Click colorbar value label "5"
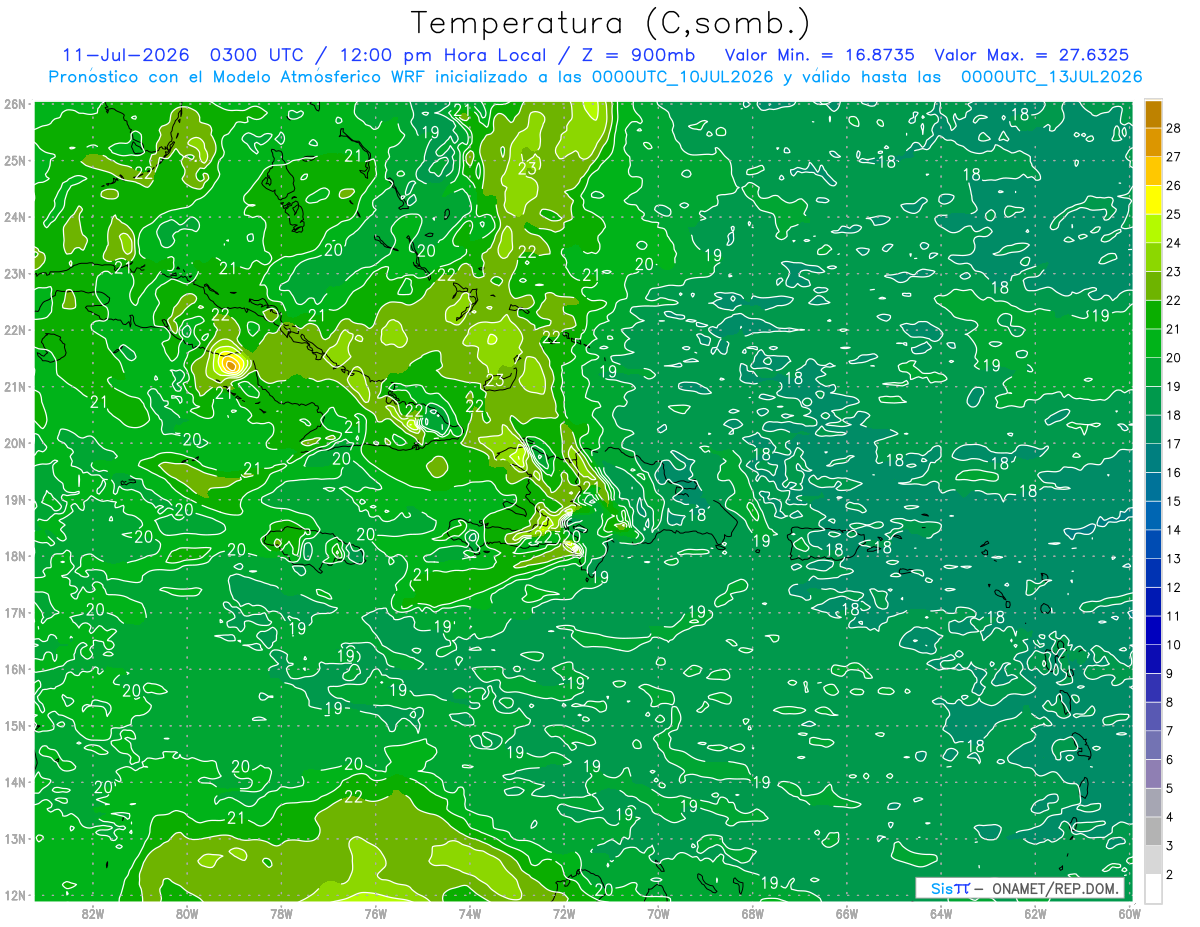Screen dimensions: 1200x927 click(1170, 788)
